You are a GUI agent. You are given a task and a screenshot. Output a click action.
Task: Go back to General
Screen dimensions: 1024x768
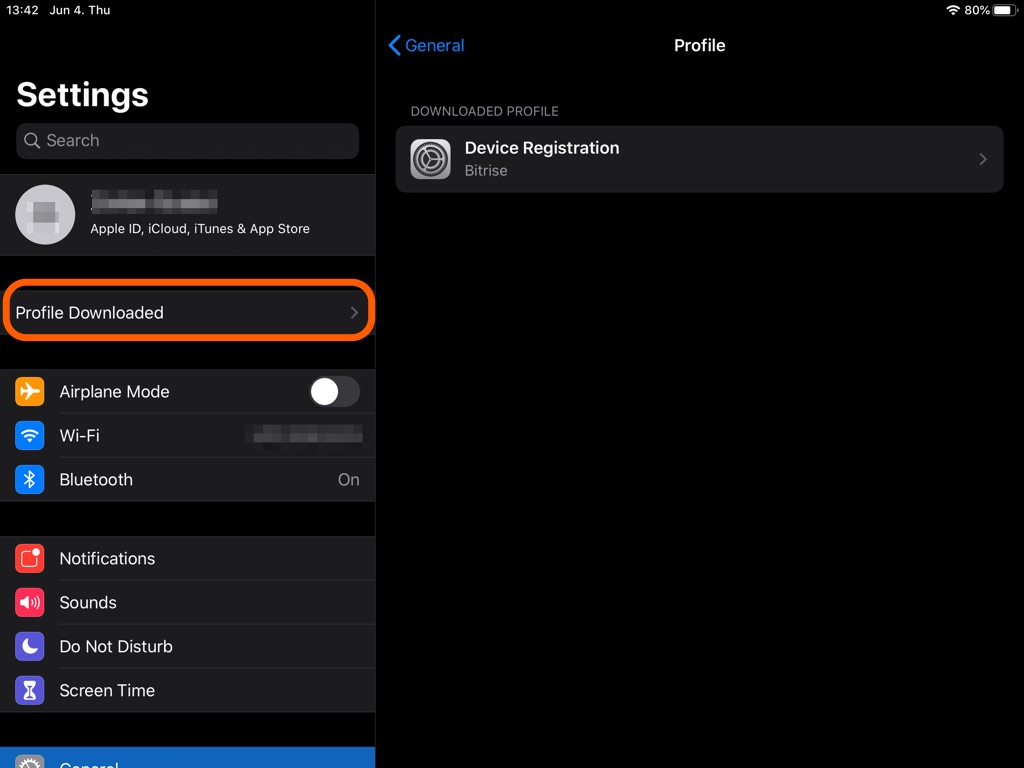(426, 45)
